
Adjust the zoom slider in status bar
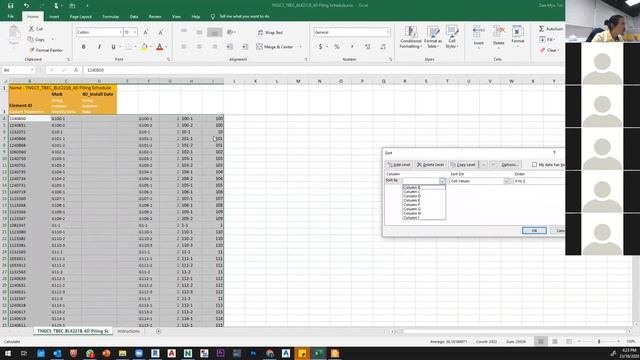(599, 342)
